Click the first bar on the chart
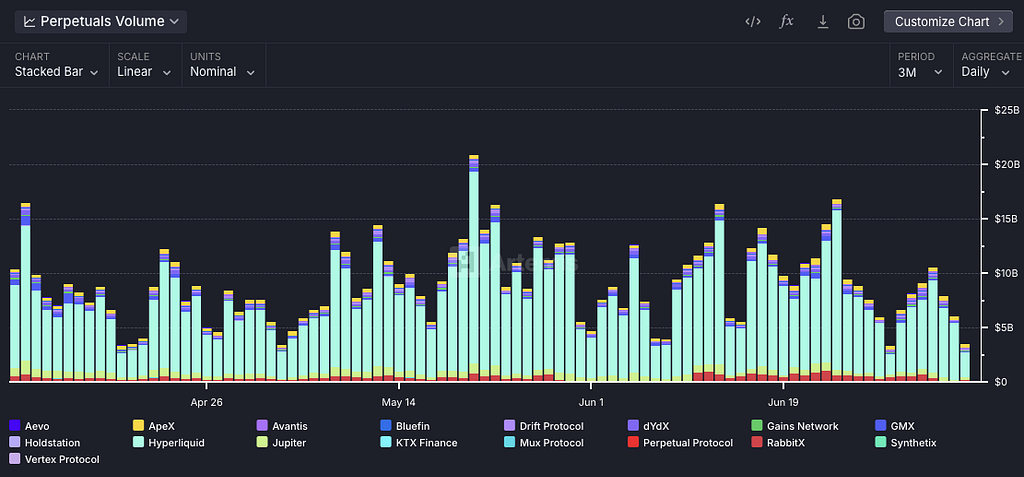 tap(14, 325)
